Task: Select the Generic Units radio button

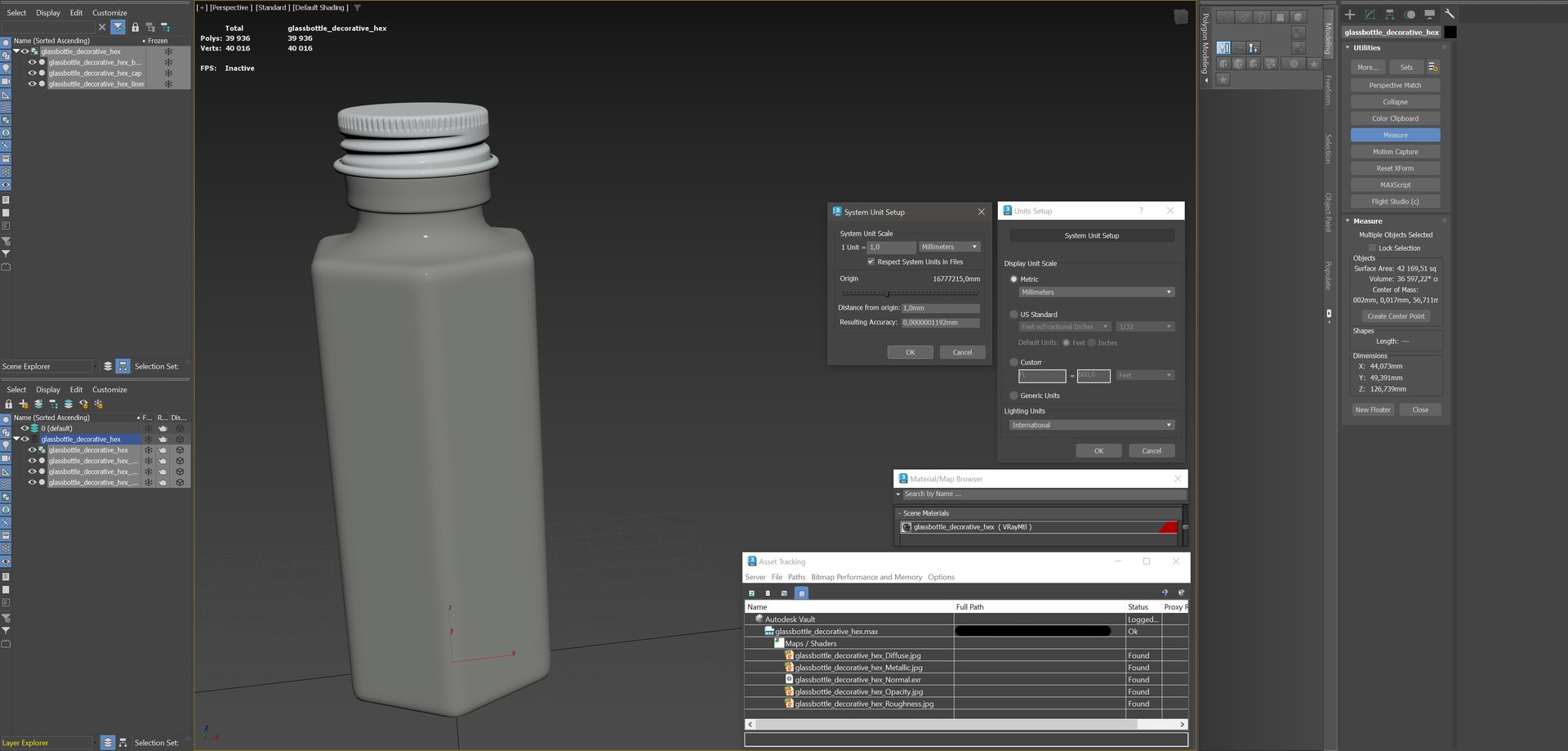Action: pyautogui.click(x=1013, y=396)
